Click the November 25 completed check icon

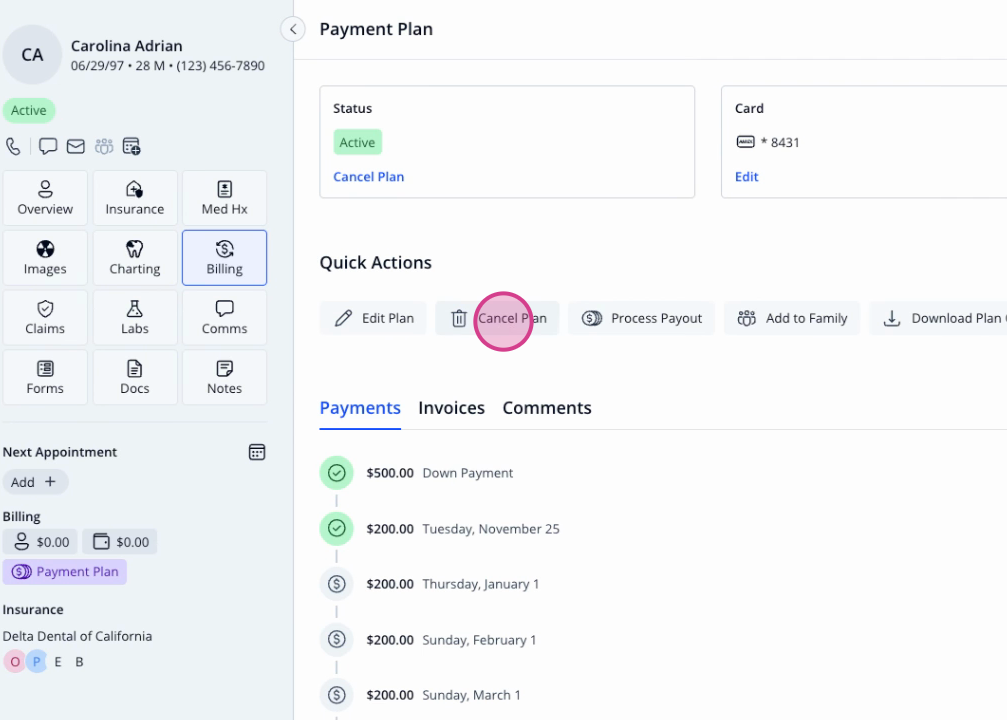click(x=337, y=529)
